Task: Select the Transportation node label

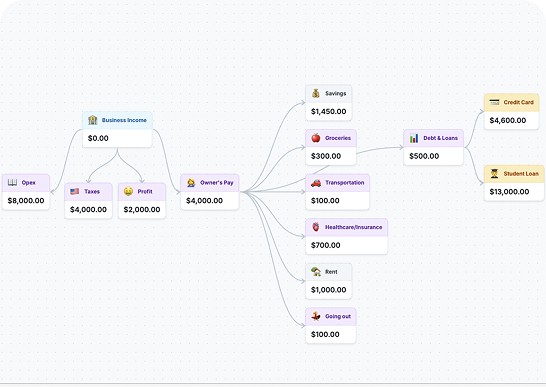Action: click(x=345, y=183)
